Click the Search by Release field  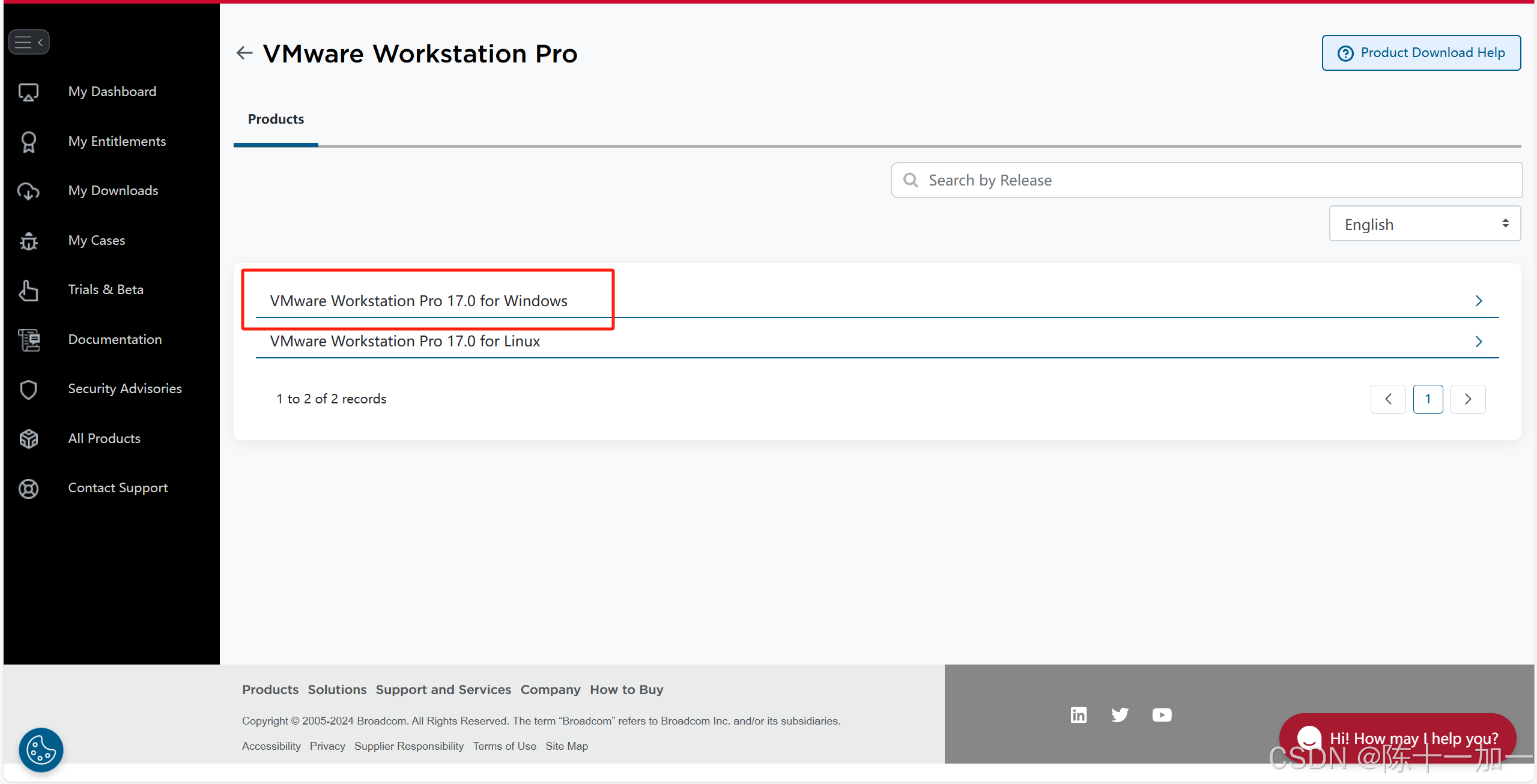tap(1206, 180)
